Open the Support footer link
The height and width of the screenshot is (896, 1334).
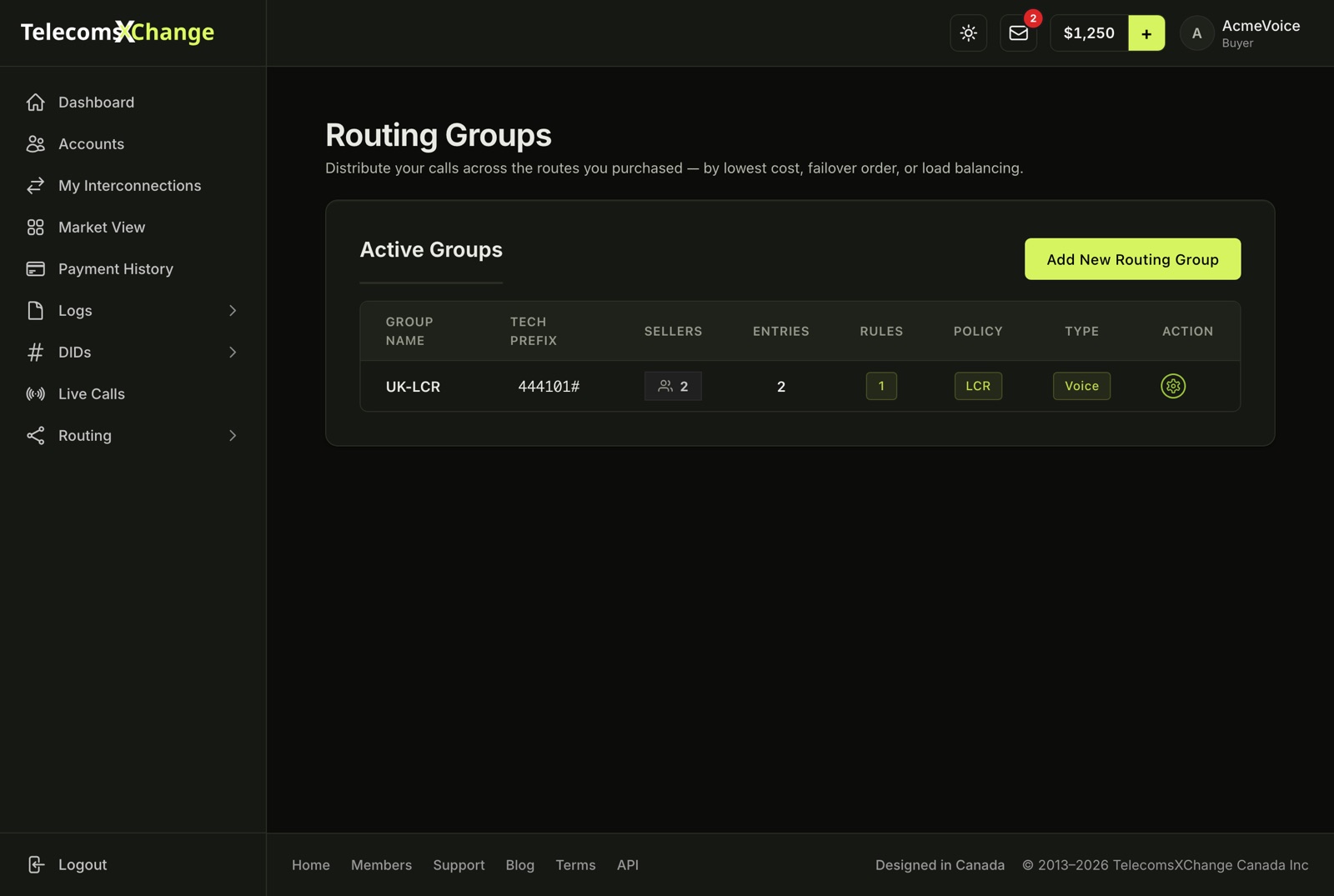pyautogui.click(x=459, y=865)
